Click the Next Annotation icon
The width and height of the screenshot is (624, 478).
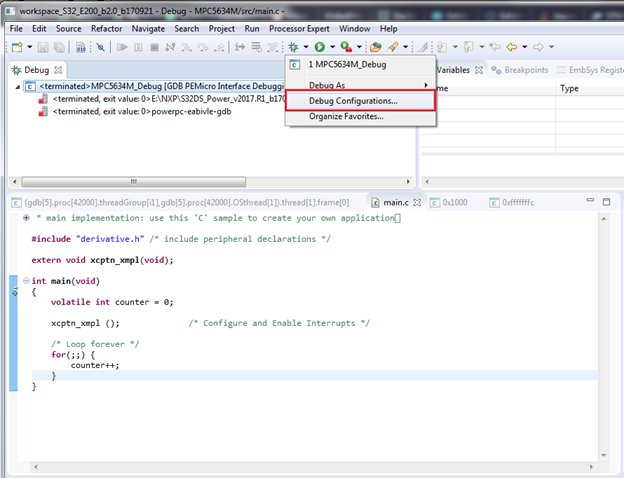442,47
